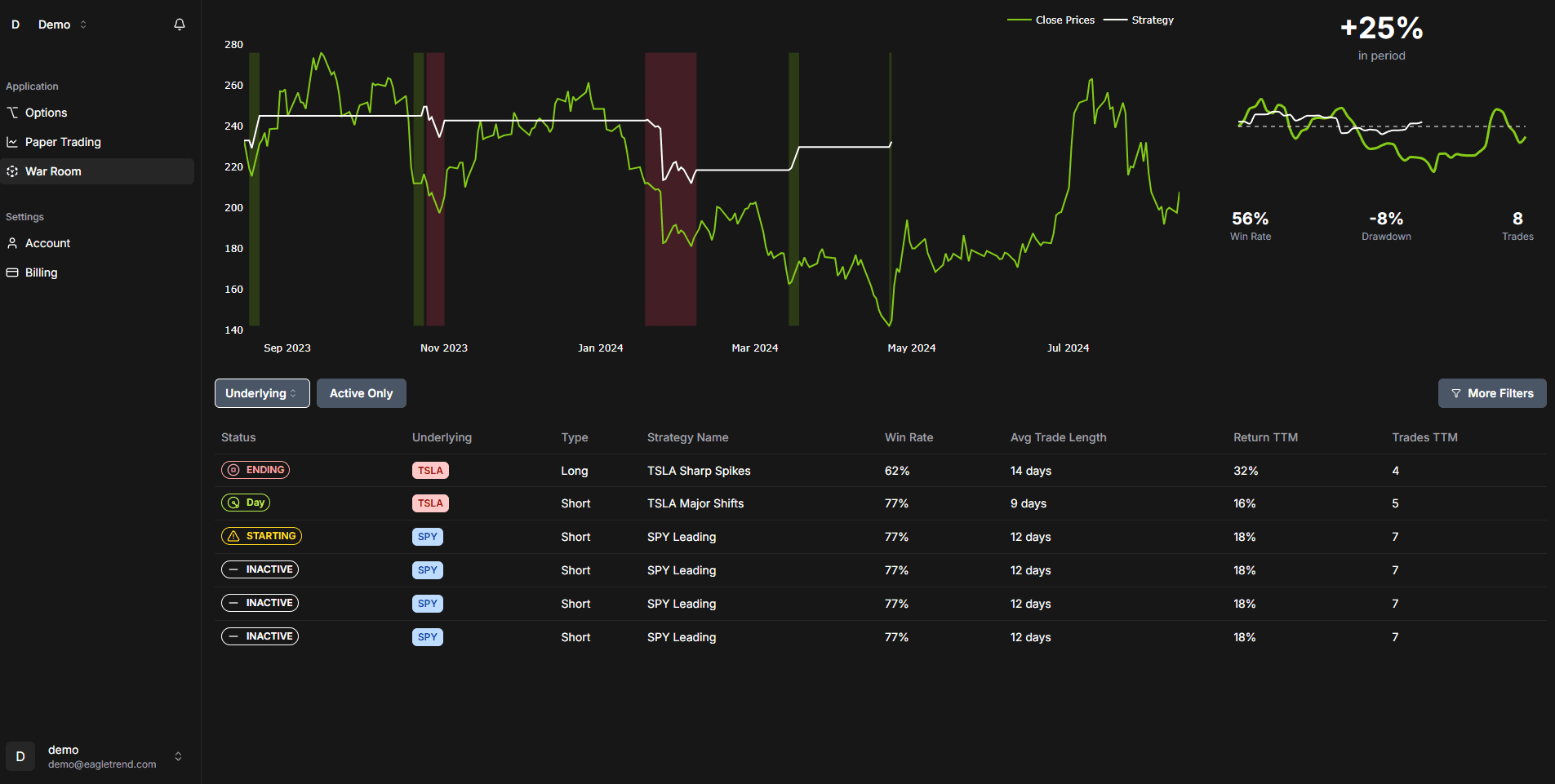Click the 16% Return TTM cell

tap(1245, 503)
